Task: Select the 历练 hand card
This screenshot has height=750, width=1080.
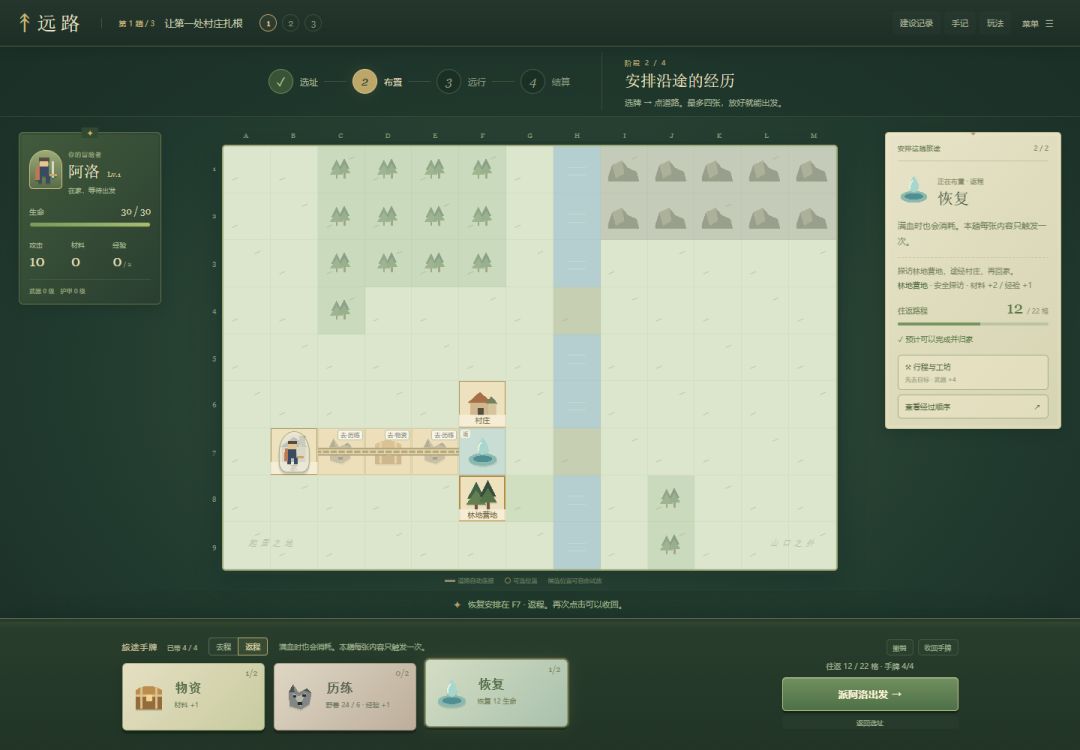Action: (x=345, y=696)
